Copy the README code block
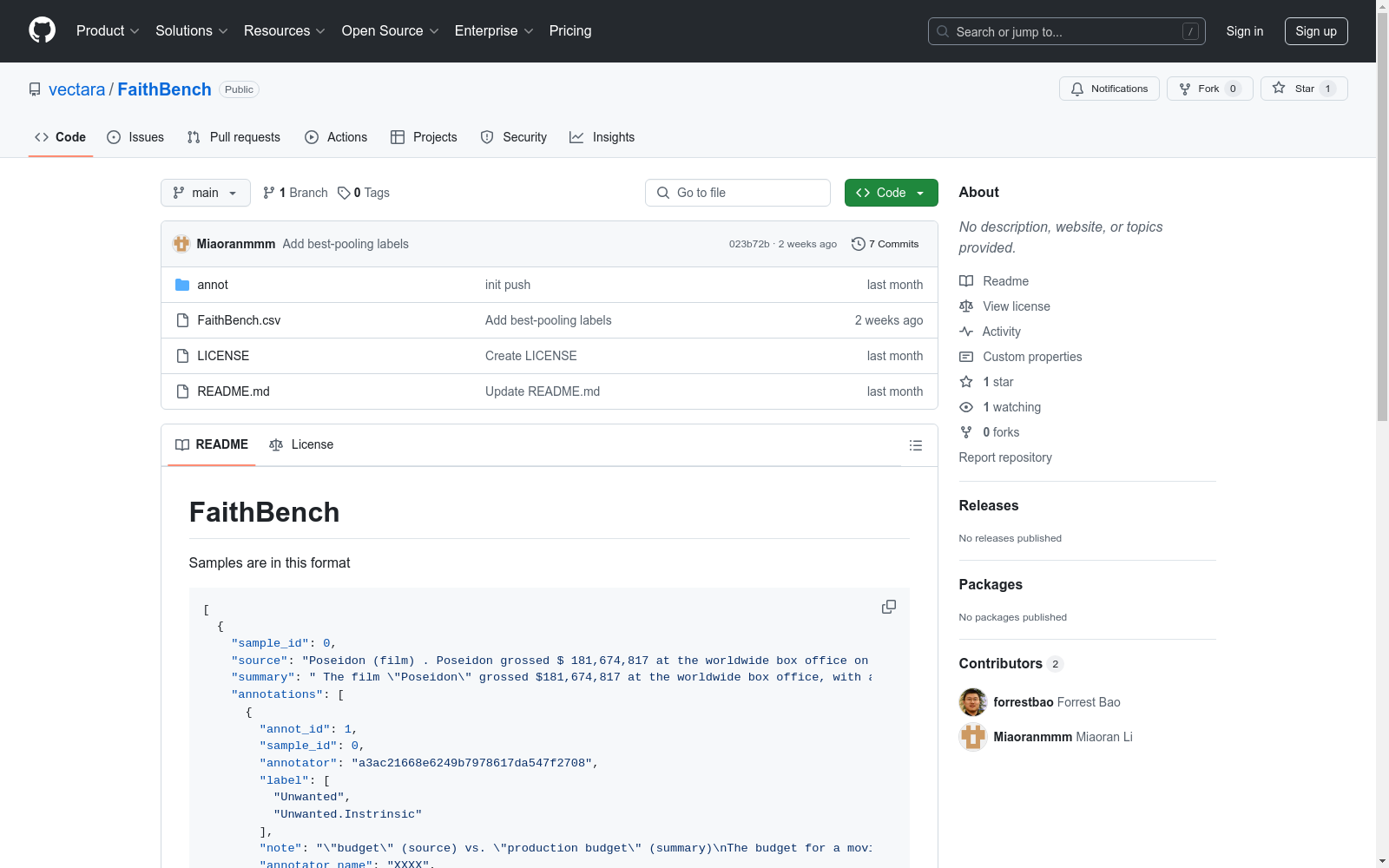The width and height of the screenshot is (1389, 868). click(x=888, y=607)
